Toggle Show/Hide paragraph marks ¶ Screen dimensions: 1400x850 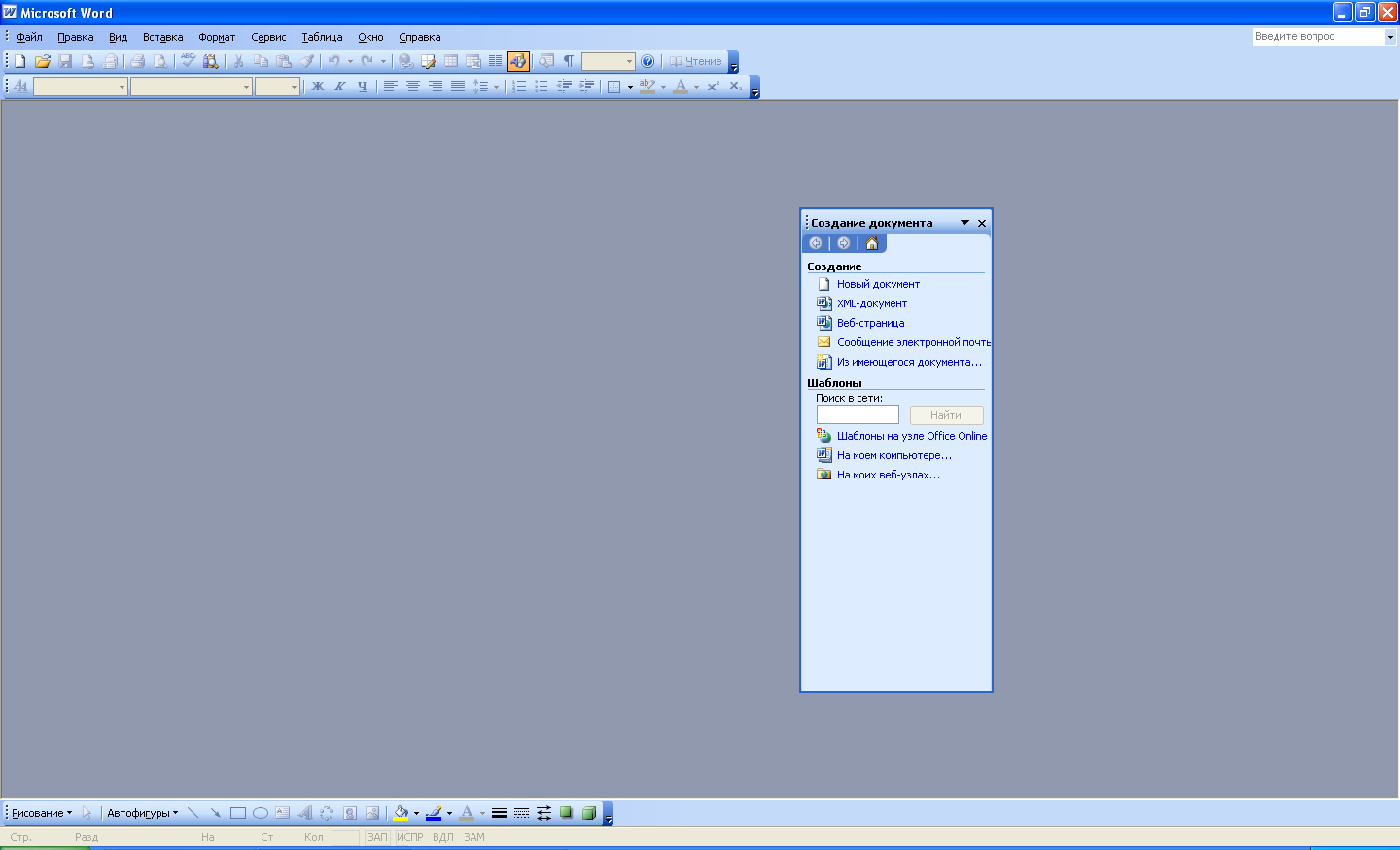[569, 61]
